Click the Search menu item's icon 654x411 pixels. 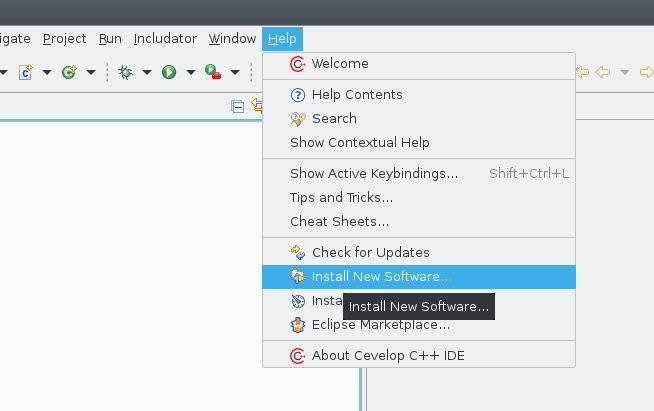pos(298,119)
